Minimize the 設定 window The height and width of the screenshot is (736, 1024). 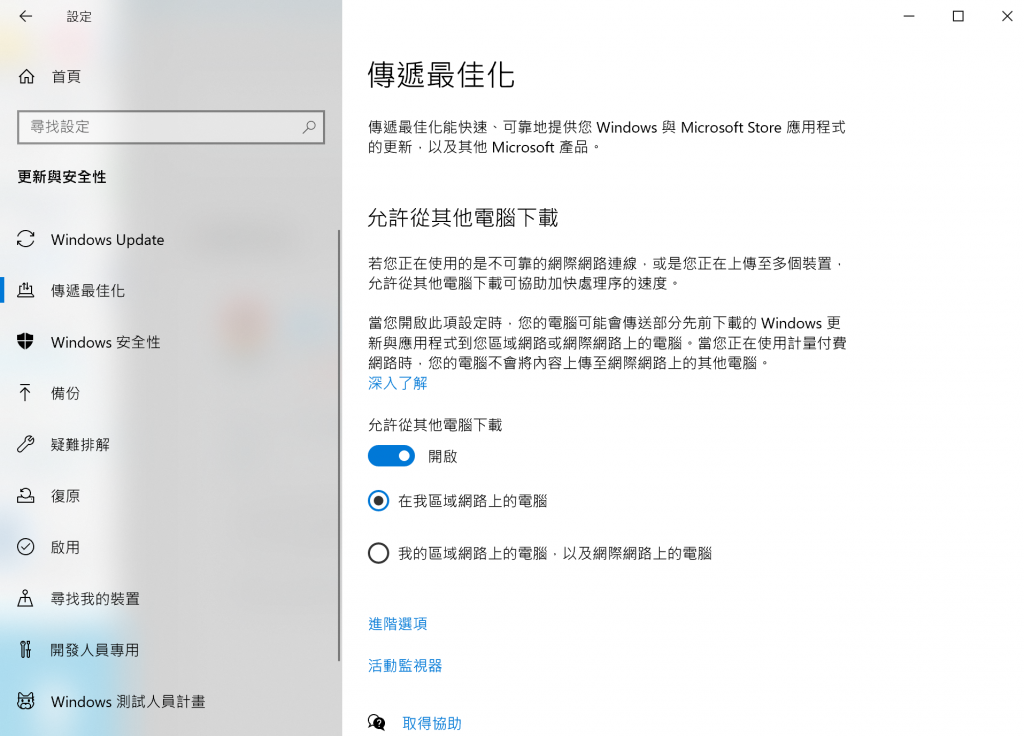909,16
